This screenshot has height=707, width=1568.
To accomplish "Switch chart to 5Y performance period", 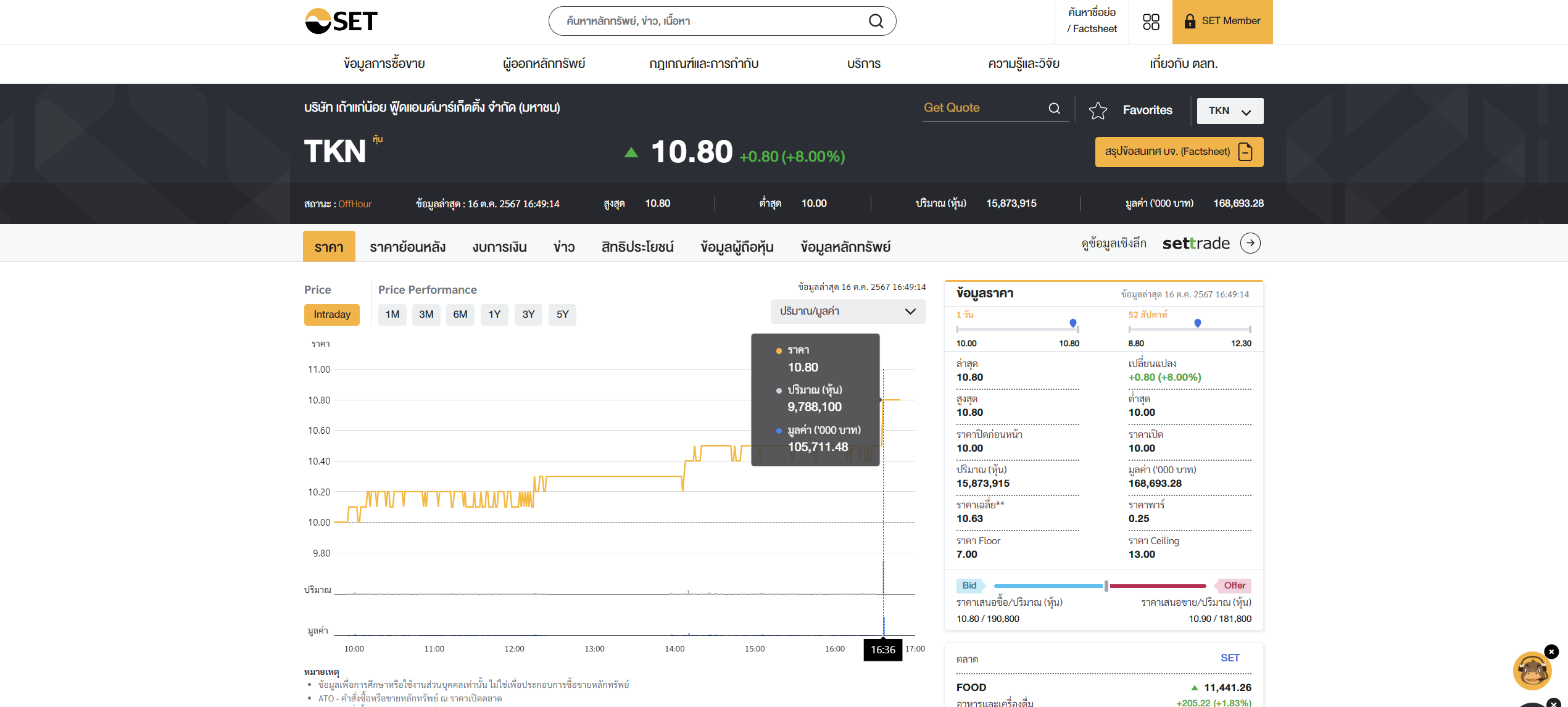I will click(x=562, y=315).
